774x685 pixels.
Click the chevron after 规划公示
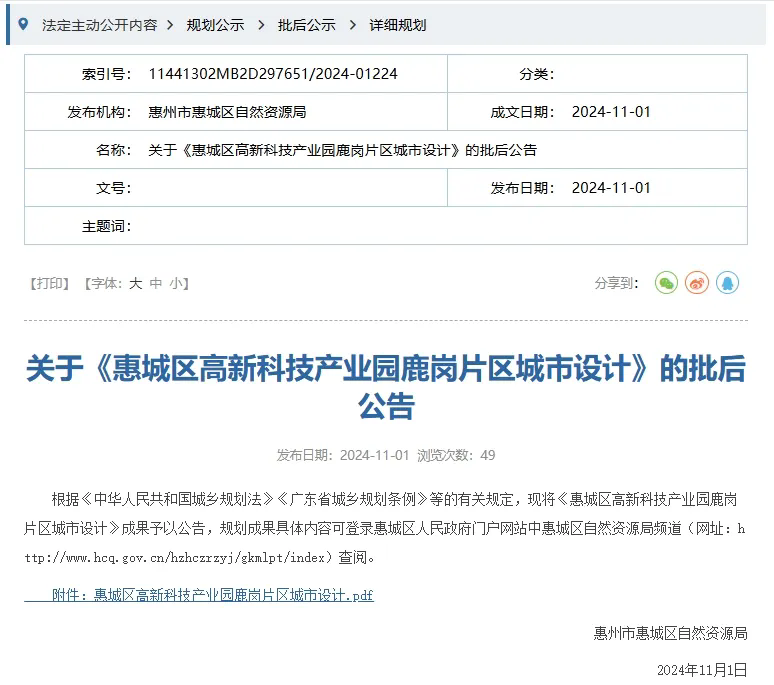click(x=261, y=24)
